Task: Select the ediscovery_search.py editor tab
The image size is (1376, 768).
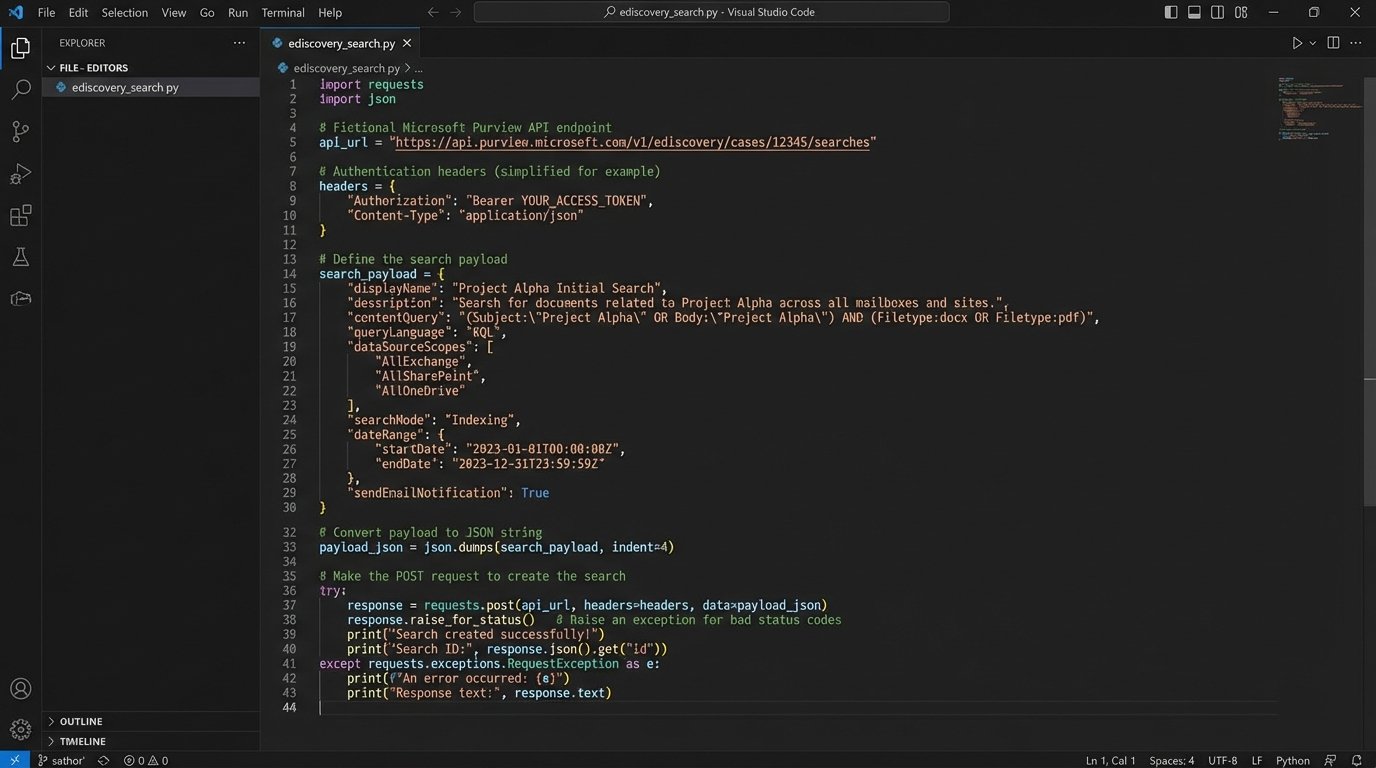Action: tap(340, 43)
